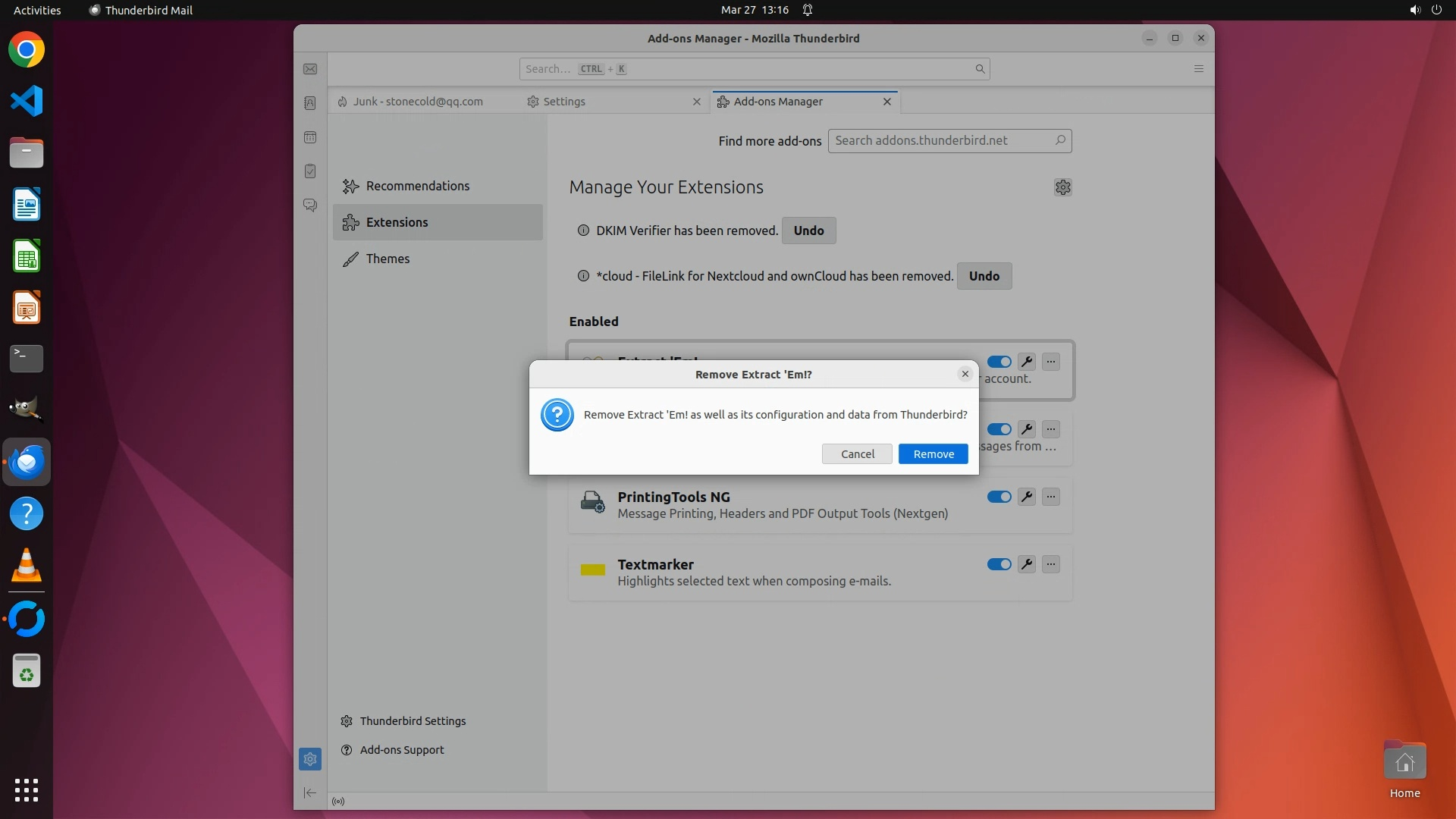Click the Textmarker wrench options icon

pos(1026,564)
